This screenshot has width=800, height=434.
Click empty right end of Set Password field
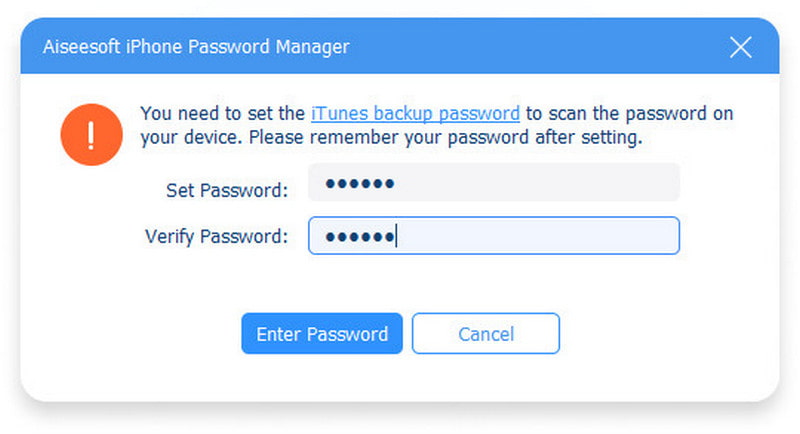pyautogui.click(x=640, y=183)
